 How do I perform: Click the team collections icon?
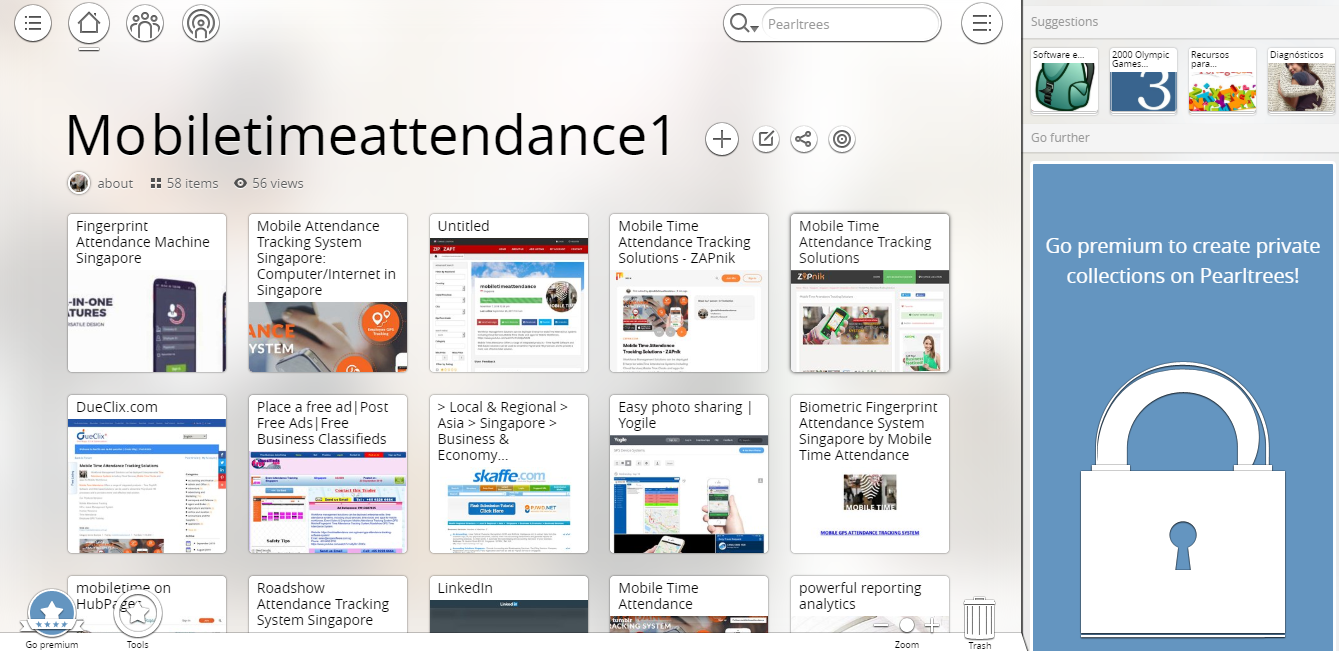pos(144,23)
